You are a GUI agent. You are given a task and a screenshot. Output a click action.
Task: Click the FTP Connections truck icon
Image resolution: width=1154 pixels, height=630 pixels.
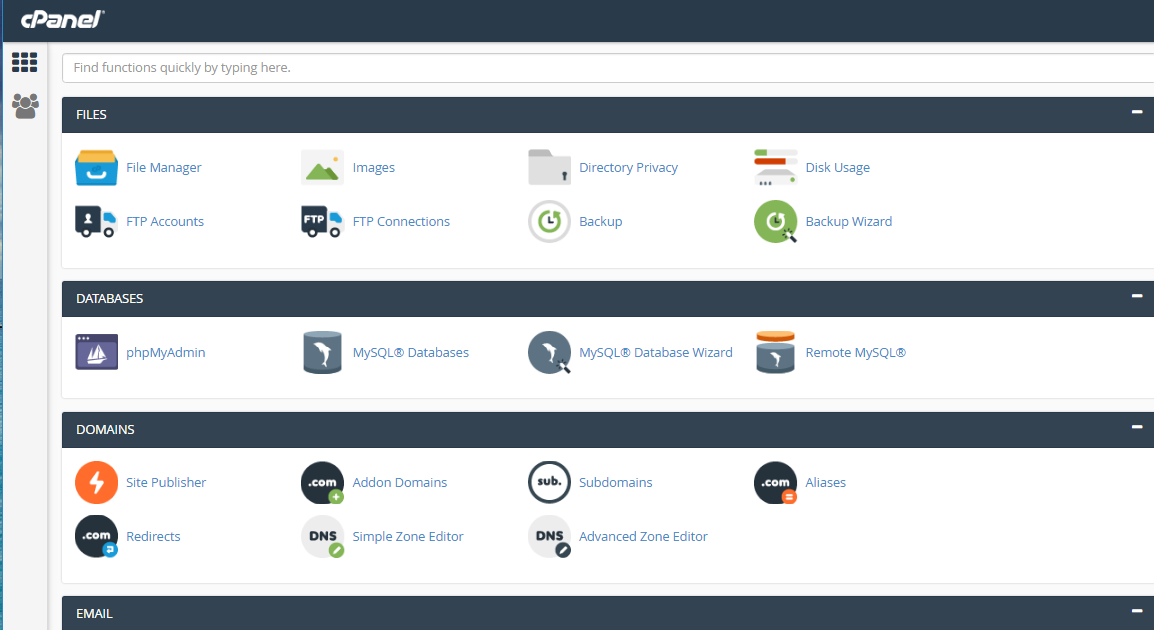(322, 222)
